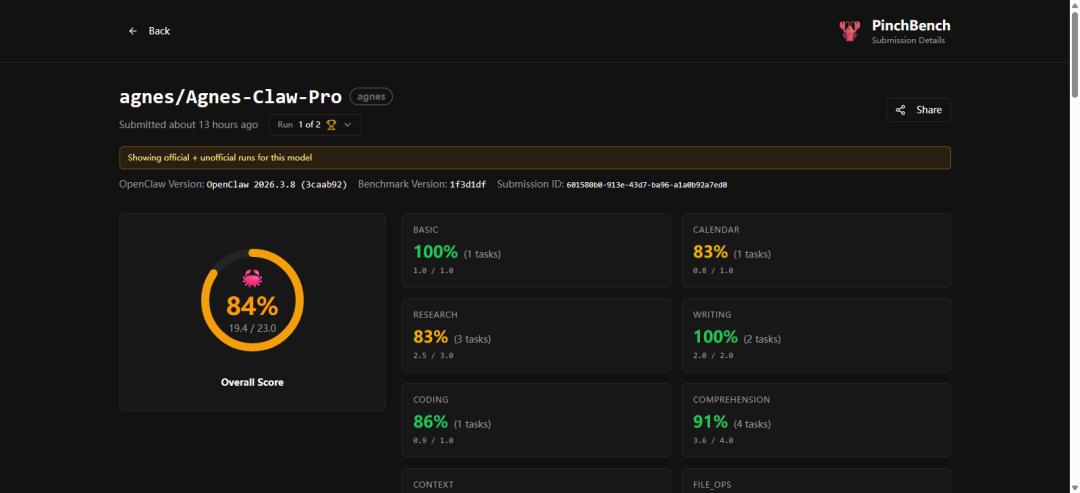Select the RESEARCH 83% score card

tap(535, 335)
